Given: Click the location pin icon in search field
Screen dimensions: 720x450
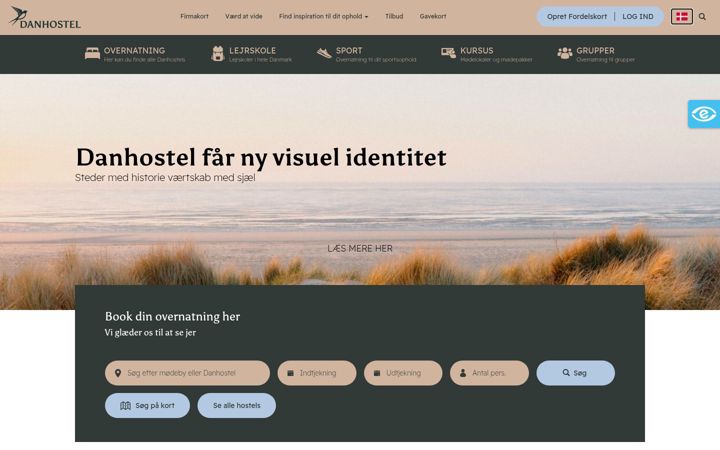Looking at the screenshot, I should coord(118,373).
